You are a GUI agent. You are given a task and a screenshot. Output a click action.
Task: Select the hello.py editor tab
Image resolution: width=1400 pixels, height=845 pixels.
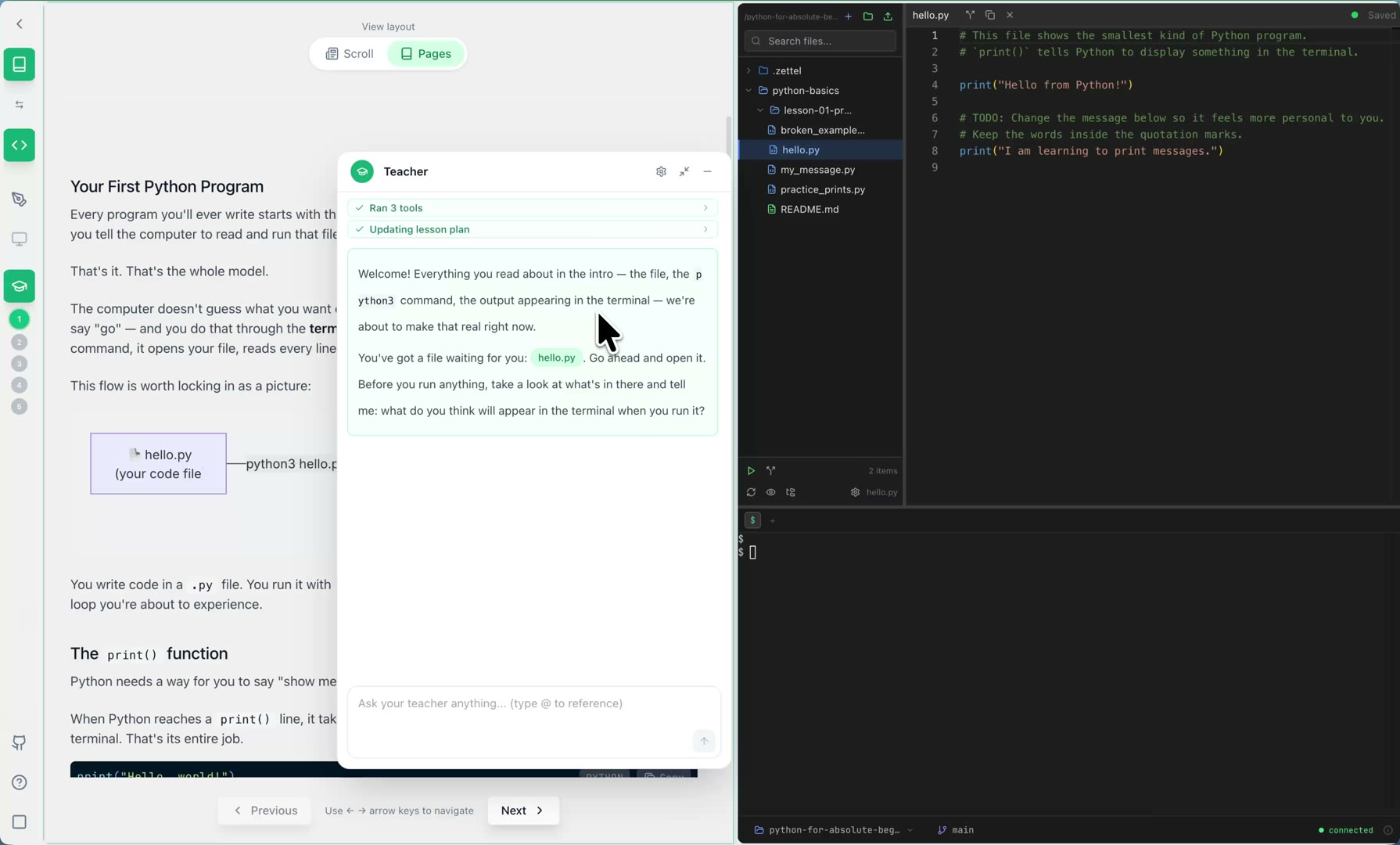930,15
